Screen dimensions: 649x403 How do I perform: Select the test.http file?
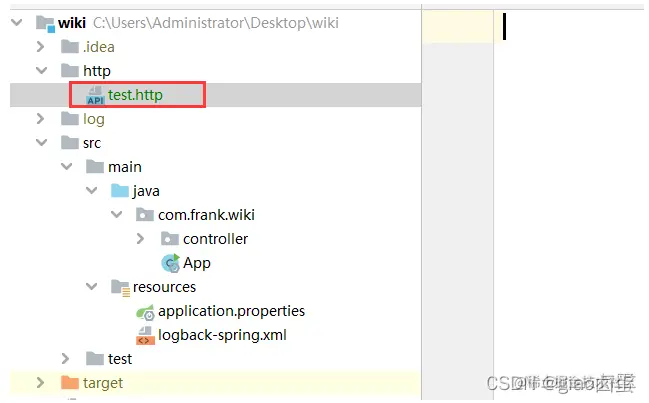coord(135,95)
